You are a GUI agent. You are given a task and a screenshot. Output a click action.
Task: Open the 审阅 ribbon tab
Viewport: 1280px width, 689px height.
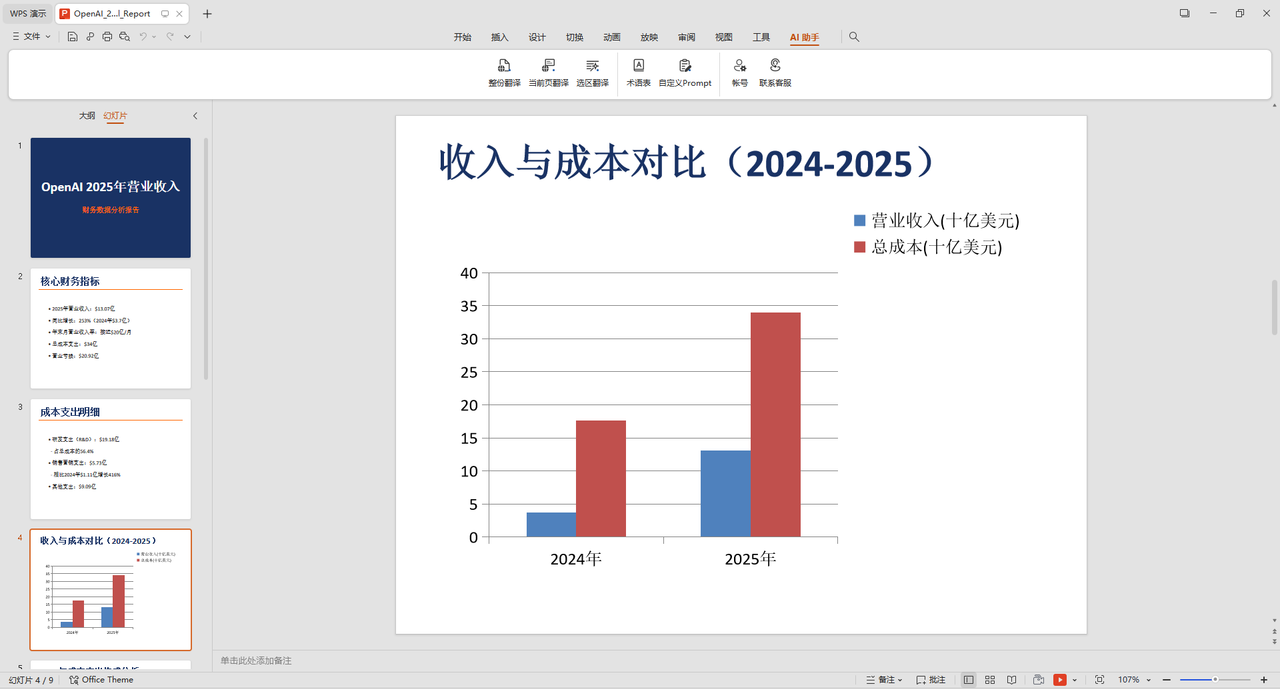[x=686, y=37]
